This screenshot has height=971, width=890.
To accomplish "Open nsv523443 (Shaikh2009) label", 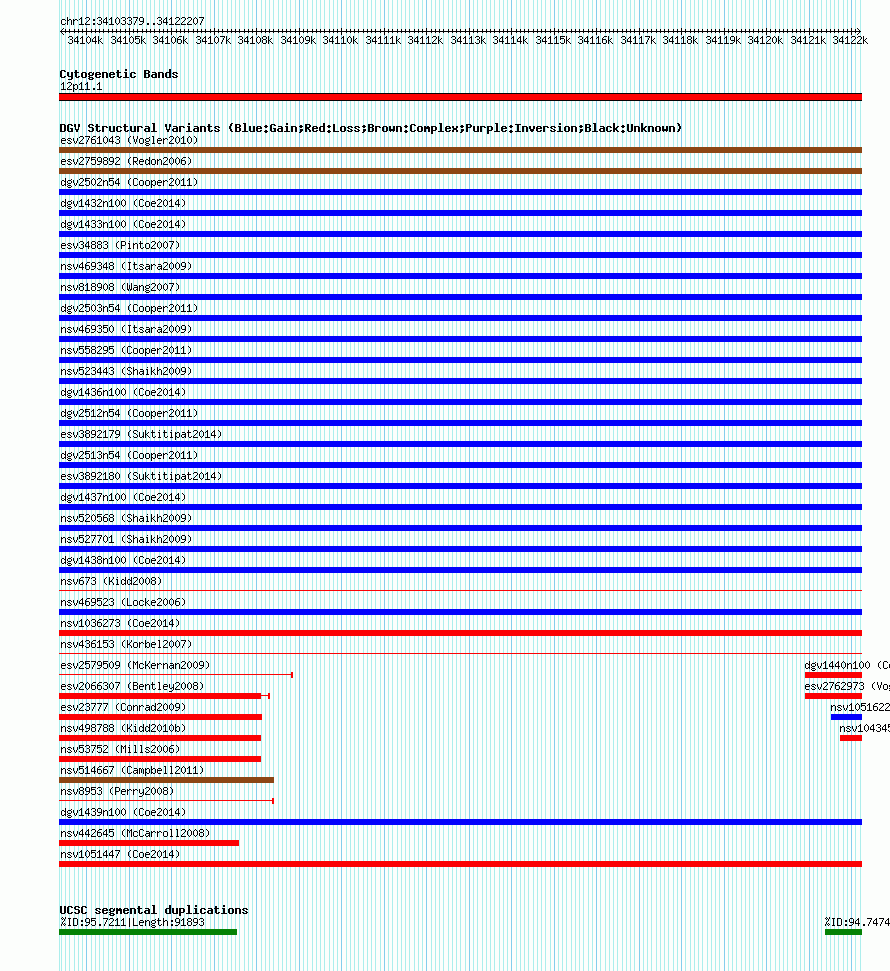I will click(126, 372).
